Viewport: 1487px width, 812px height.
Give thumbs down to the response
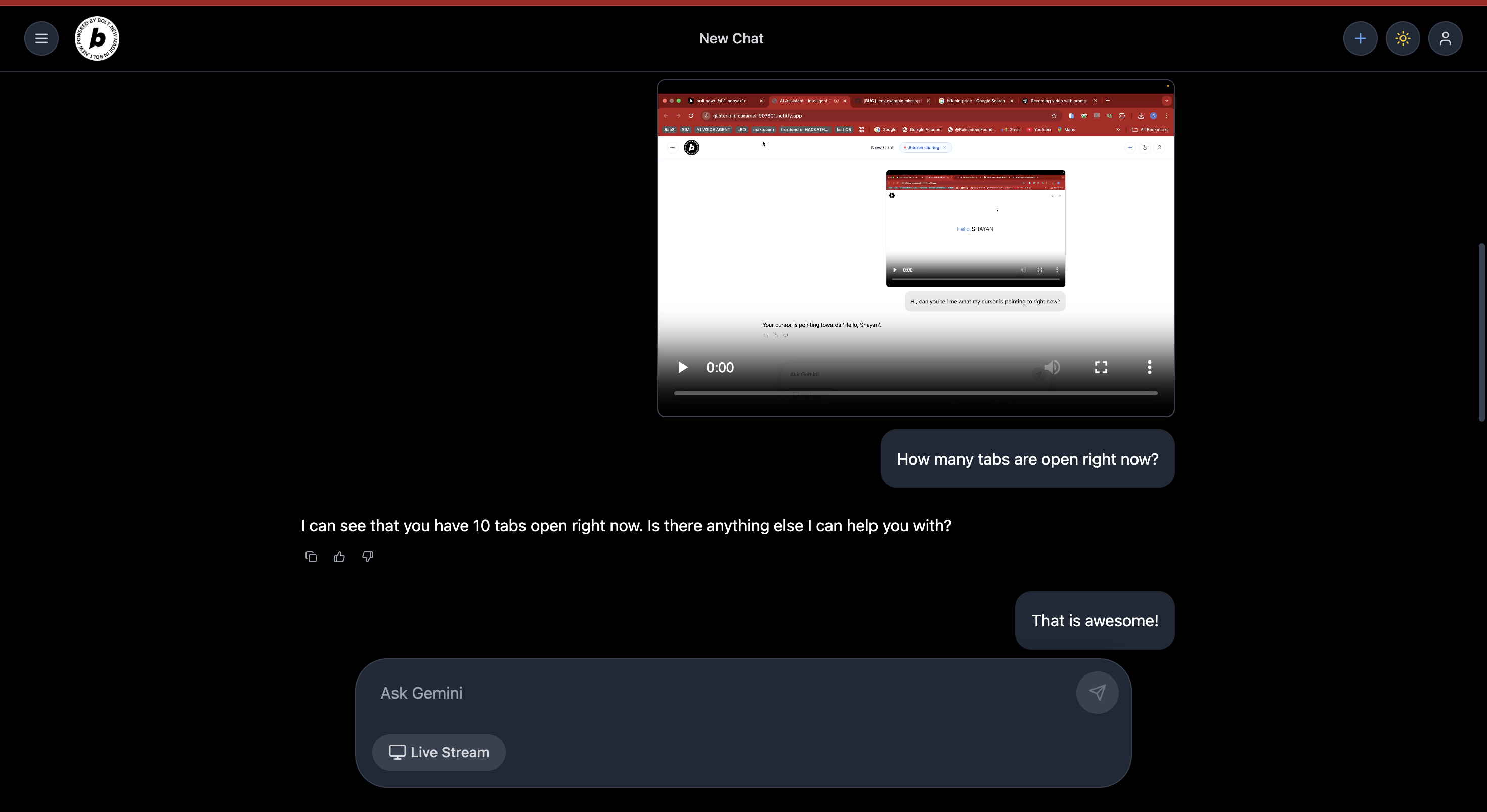pos(368,556)
